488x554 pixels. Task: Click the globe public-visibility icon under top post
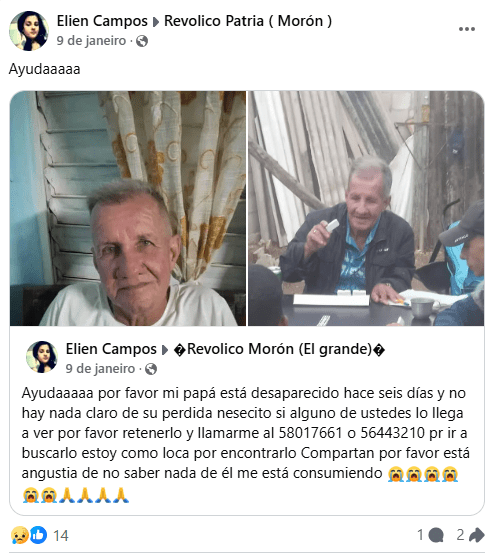[x=142, y=41]
